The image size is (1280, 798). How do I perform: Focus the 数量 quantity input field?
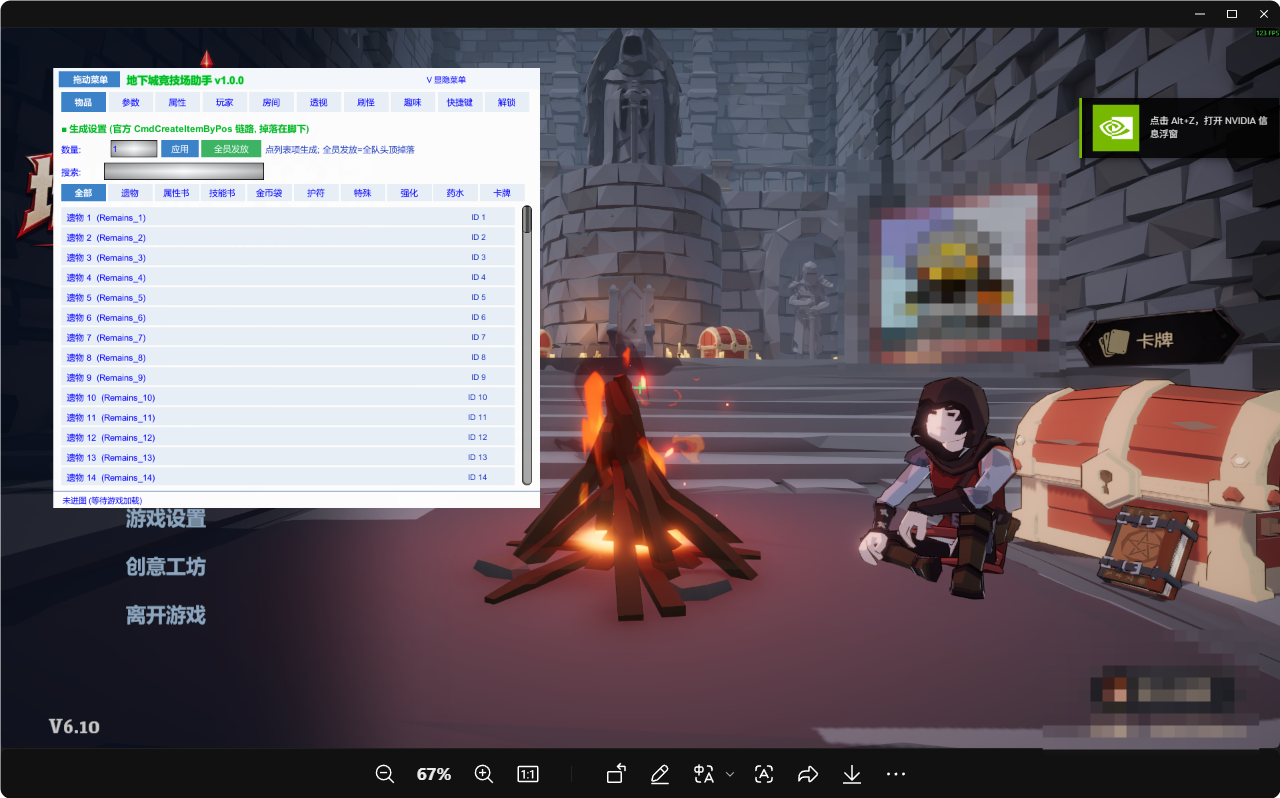[134, 149]
